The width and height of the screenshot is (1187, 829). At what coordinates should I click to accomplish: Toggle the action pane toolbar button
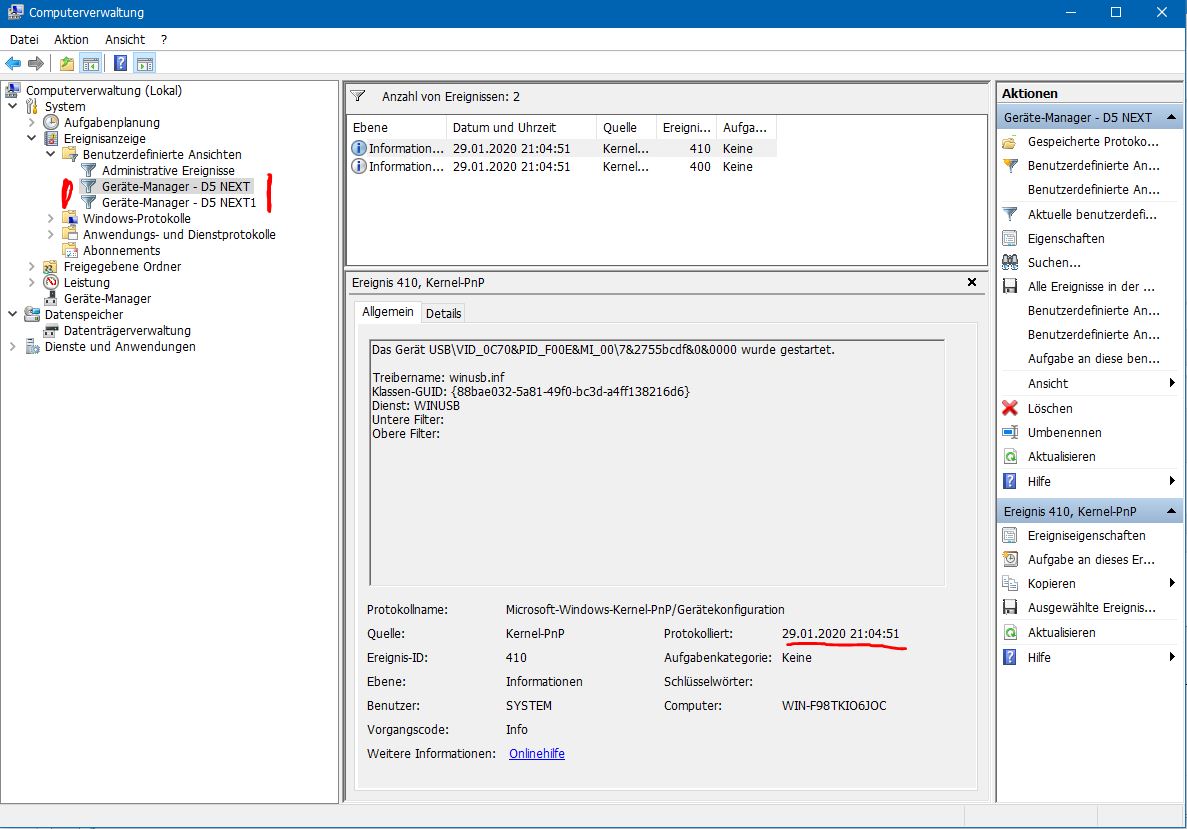point(145,64)
